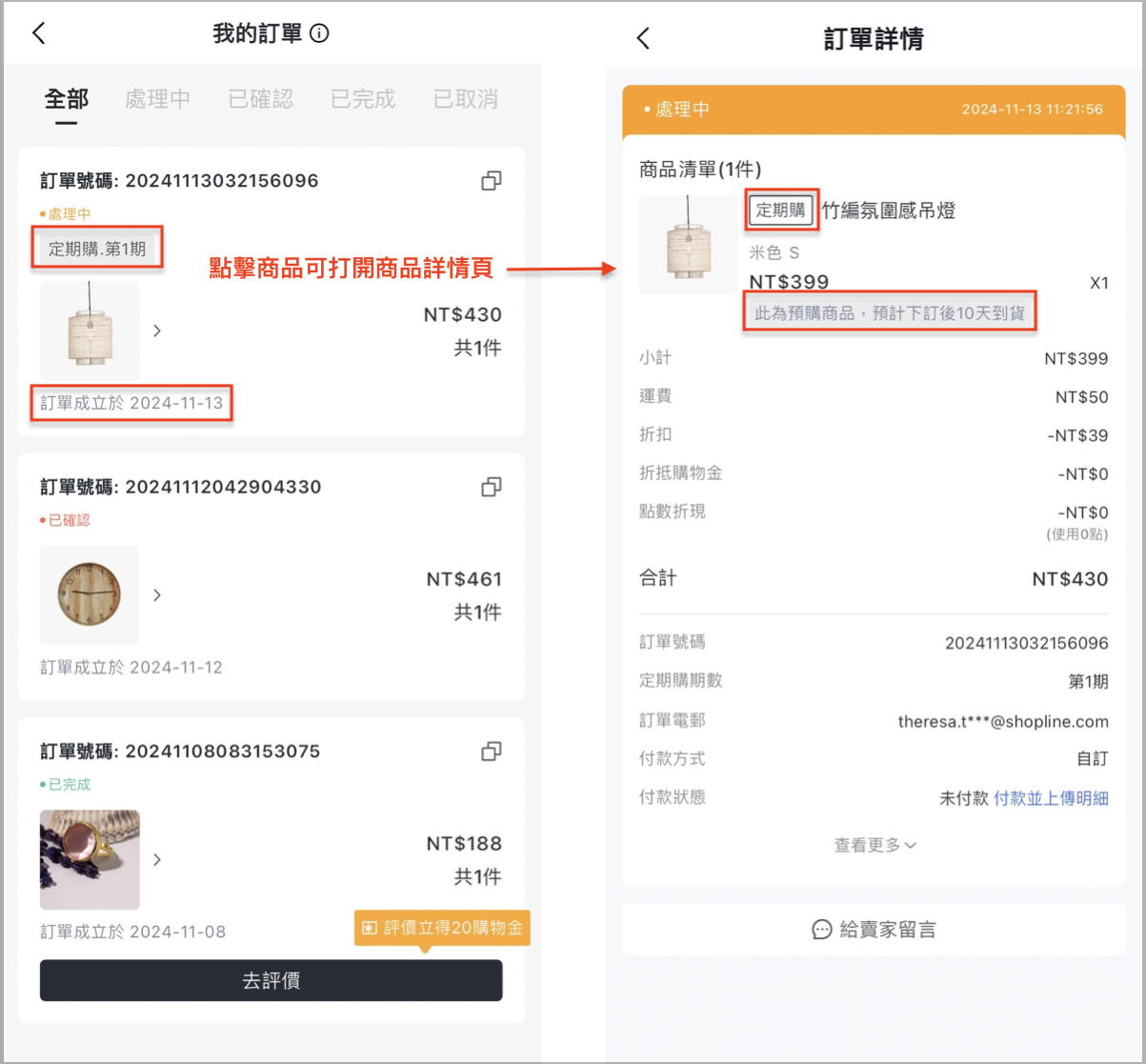The height and width of the screenshot is (1064, 1146).
Task: Go back from Order Details page
Action: pos(643,38)
